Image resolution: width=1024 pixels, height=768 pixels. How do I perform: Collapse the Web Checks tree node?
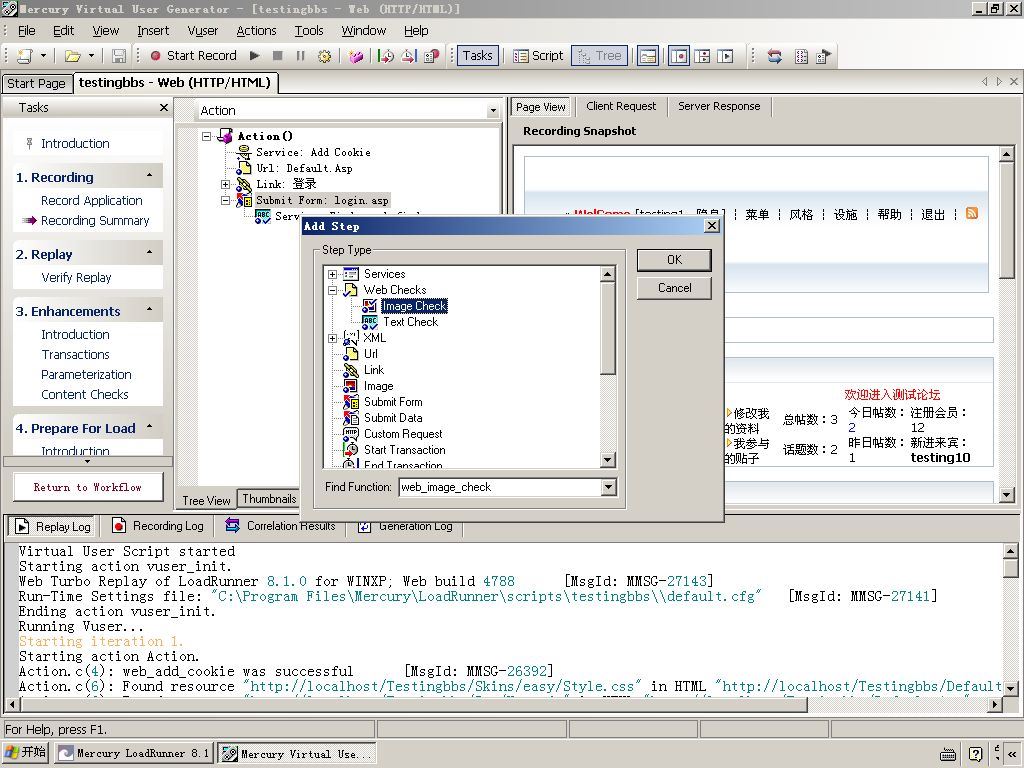pyautogui.click(x=332, y=290)
